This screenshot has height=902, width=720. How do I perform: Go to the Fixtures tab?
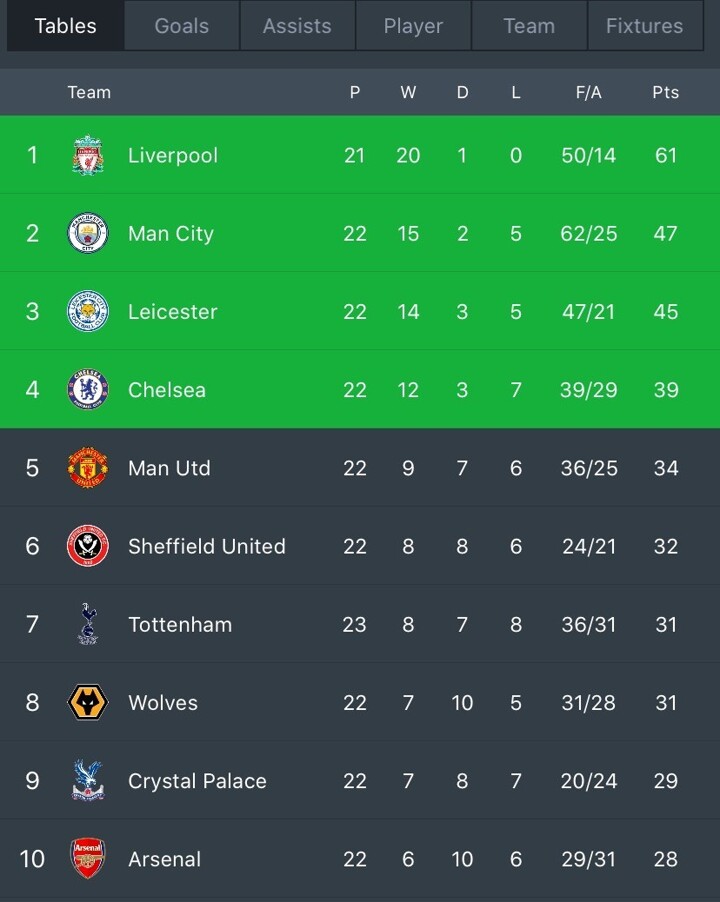point(644,26)
